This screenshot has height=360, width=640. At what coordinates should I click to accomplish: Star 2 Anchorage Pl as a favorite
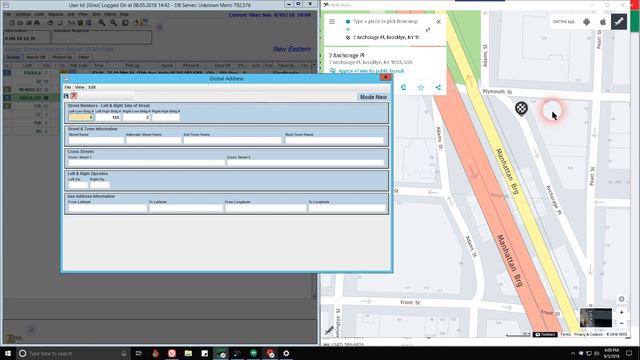pos(421,87)
